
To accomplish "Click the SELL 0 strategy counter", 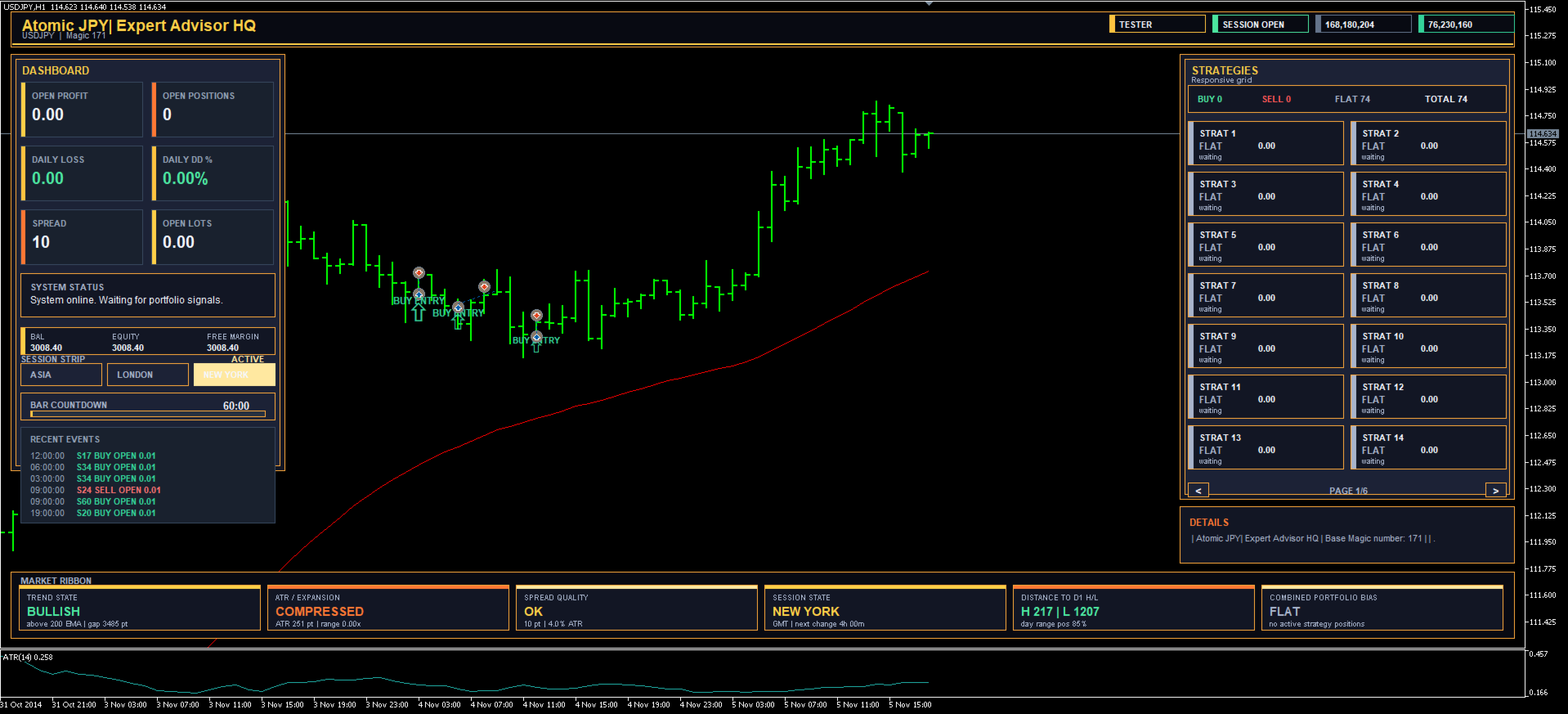I will 1276,99.
